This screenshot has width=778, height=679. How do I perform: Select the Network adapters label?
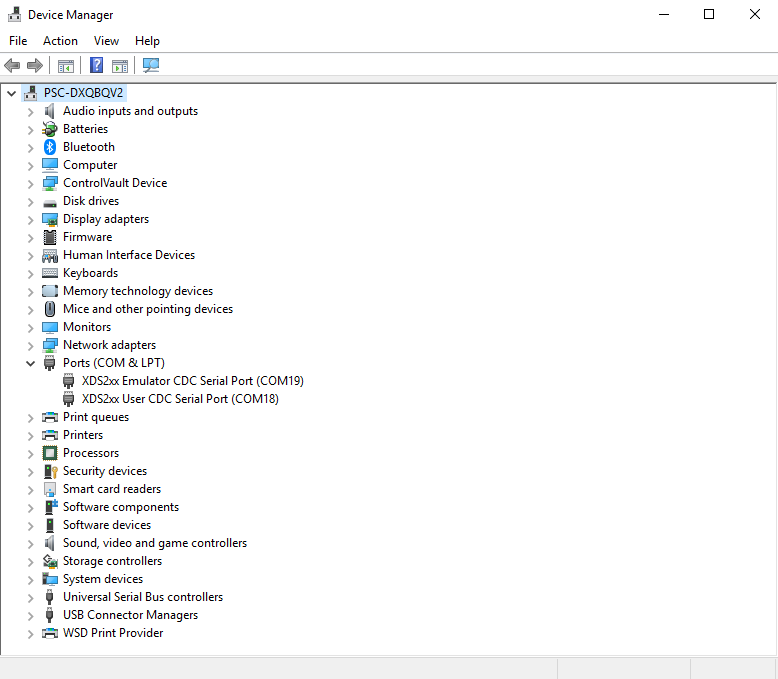109,345
